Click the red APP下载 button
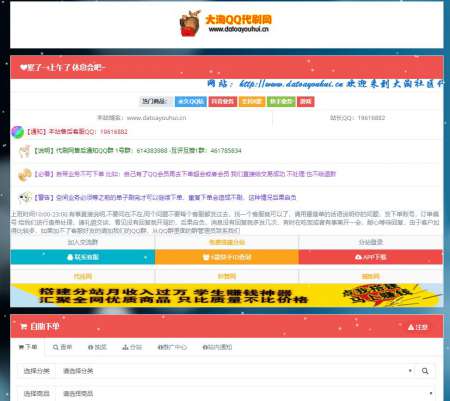Screen dimensions: 450x401 tap(371, 257)
